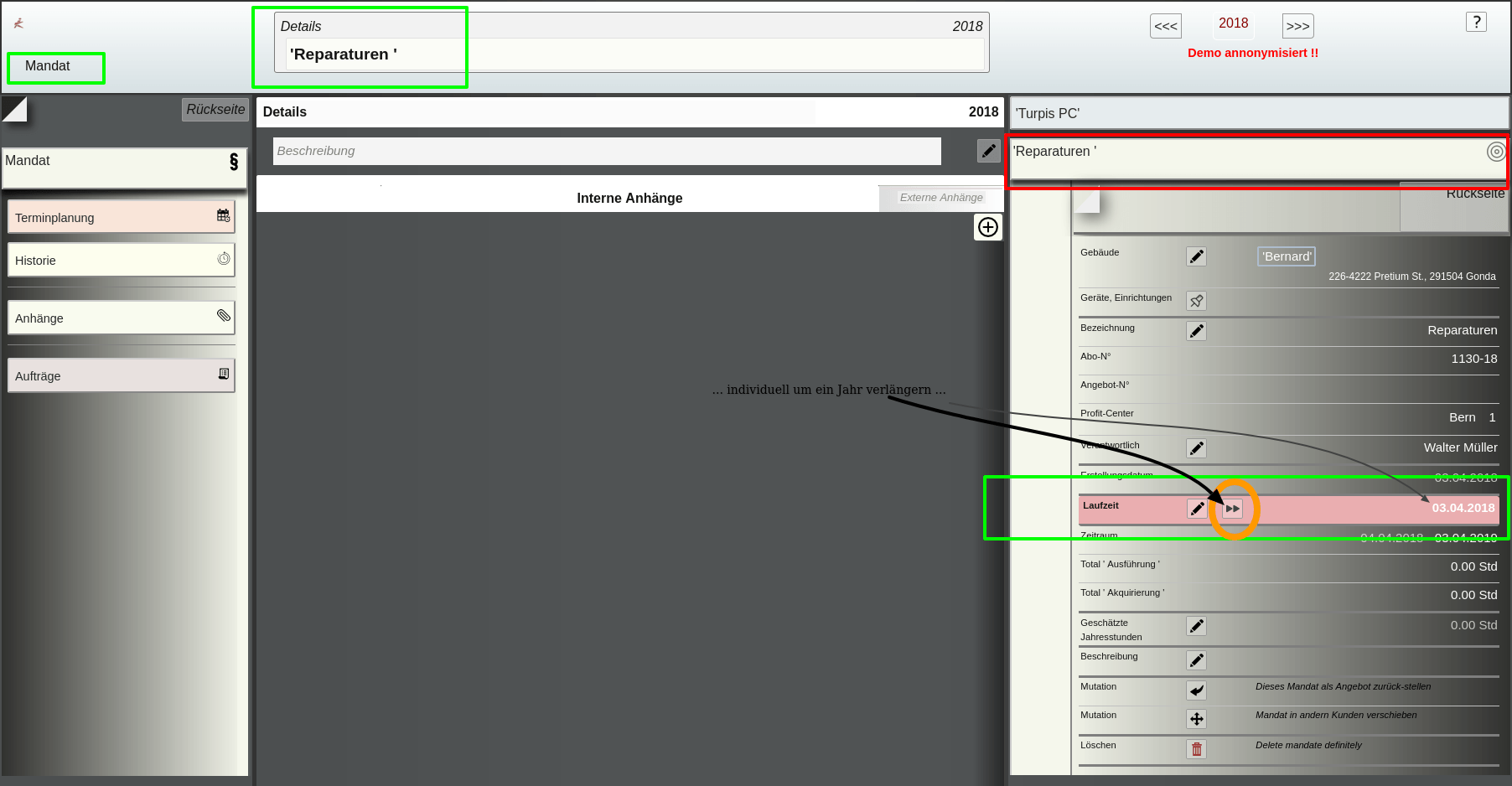Open the Aufträge section

(x=122, y=375)
